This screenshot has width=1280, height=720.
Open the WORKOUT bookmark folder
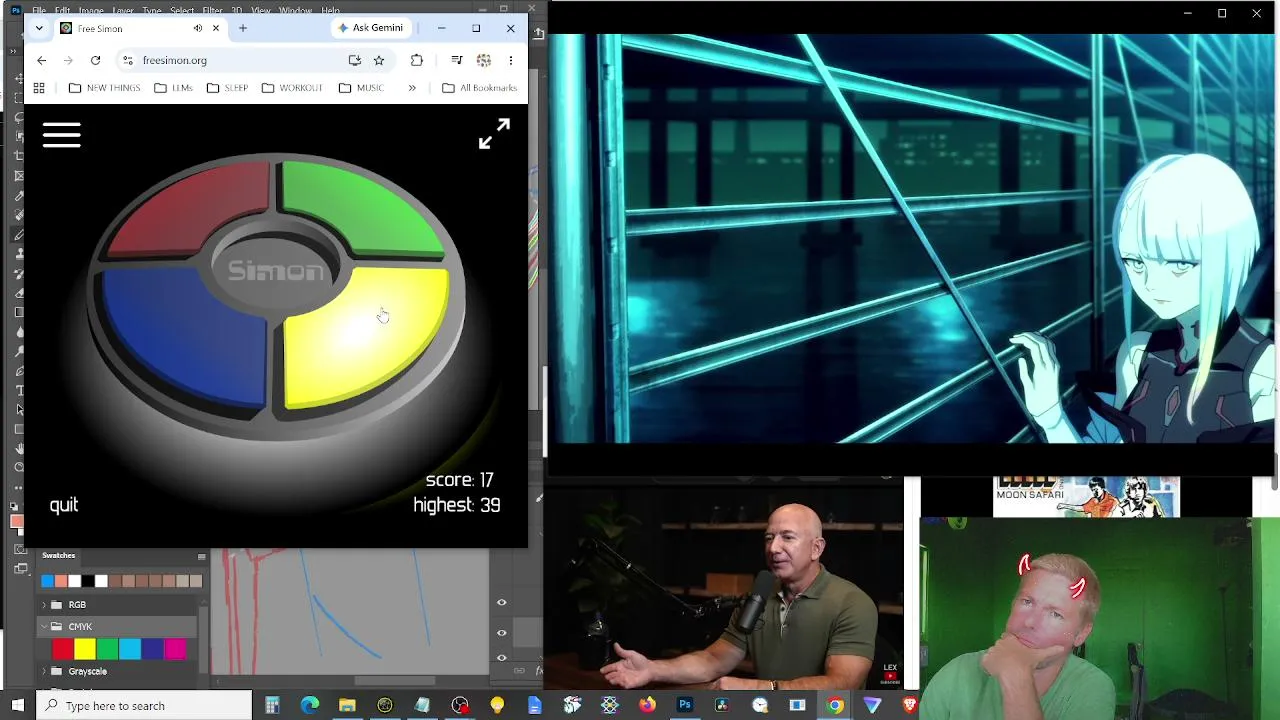pos(292,88)
